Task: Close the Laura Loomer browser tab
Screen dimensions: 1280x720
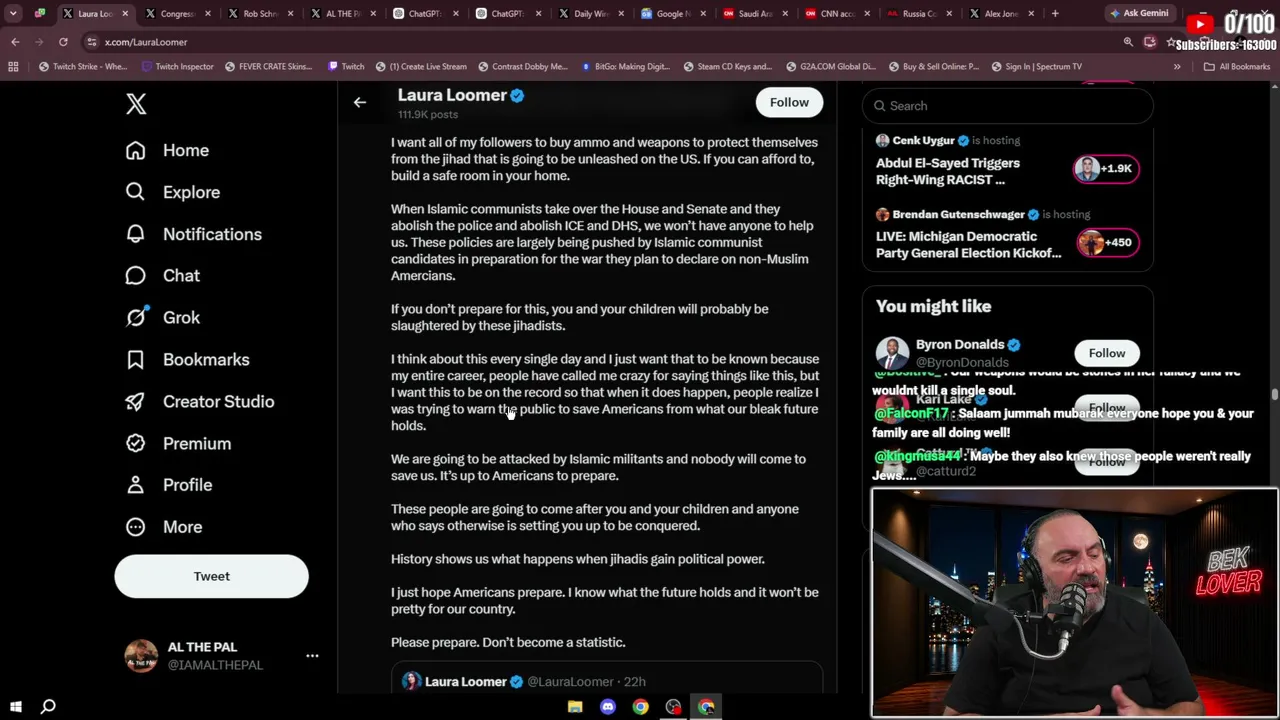Action: pos(126,14)
